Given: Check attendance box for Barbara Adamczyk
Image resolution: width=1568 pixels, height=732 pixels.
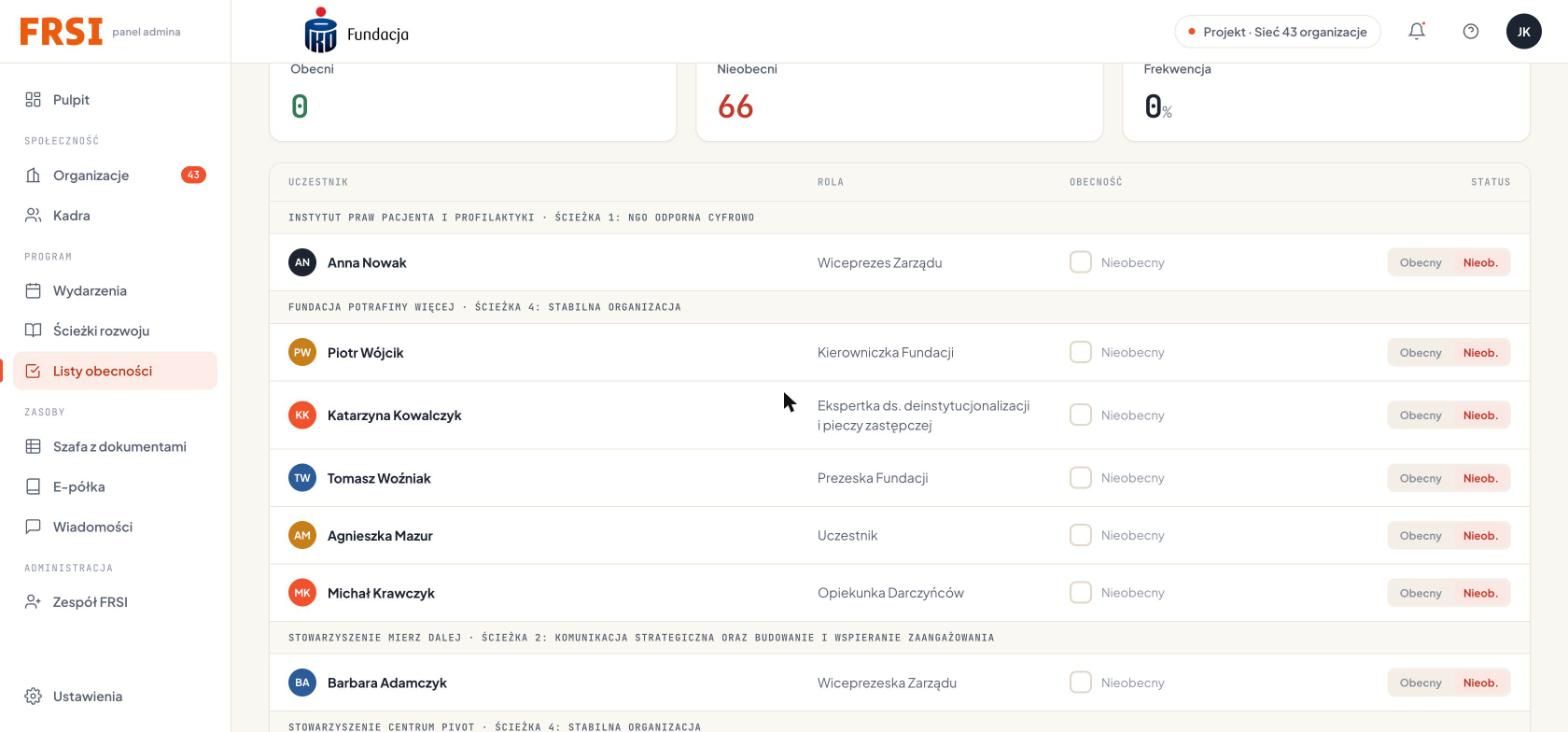Looking at the screenshot, I should point(1080,682).
